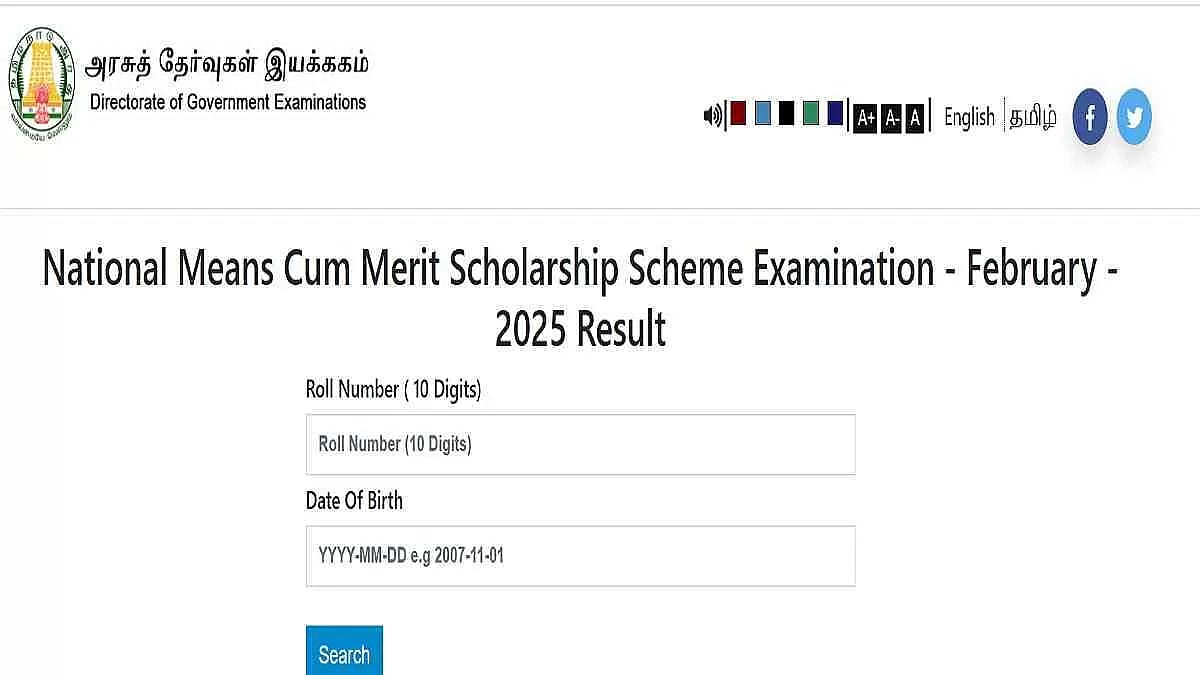
Task: Click inside the Date Of Birth field
Action: tap(580, 556)
